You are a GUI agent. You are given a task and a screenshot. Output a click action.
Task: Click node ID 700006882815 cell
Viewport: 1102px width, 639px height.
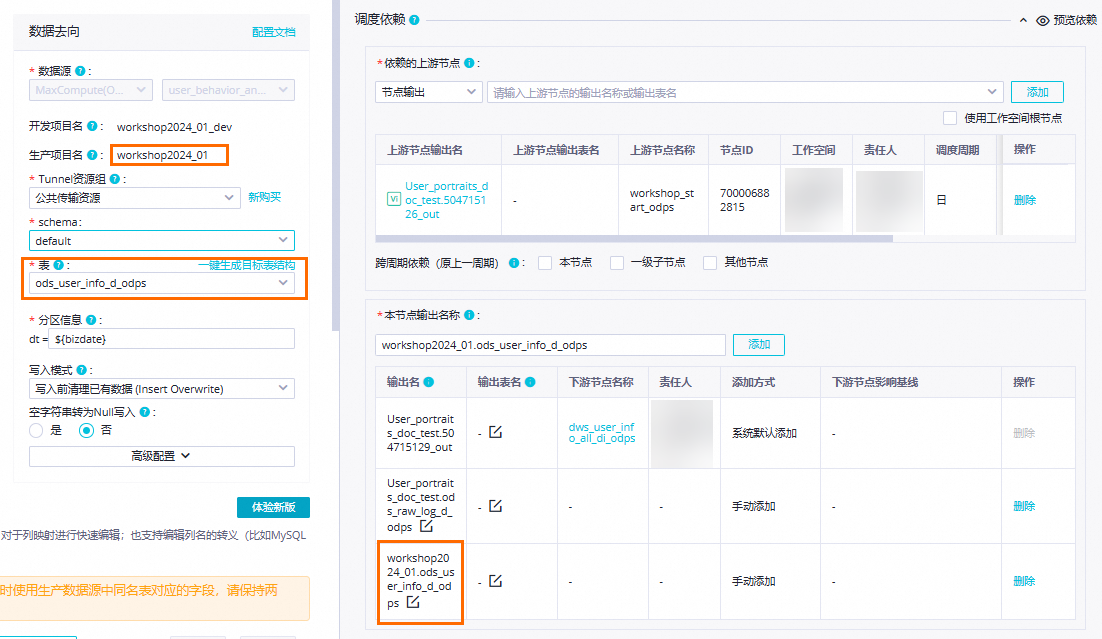tap(744, 200)
